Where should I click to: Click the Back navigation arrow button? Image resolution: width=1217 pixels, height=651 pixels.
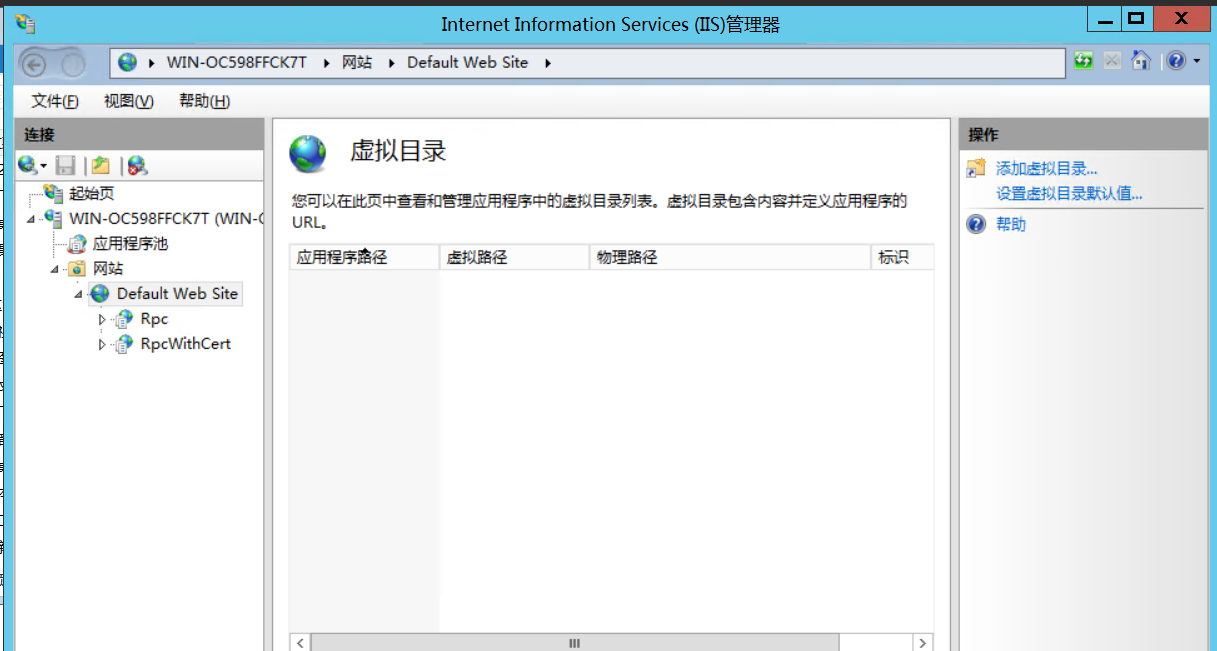[35, 65]
